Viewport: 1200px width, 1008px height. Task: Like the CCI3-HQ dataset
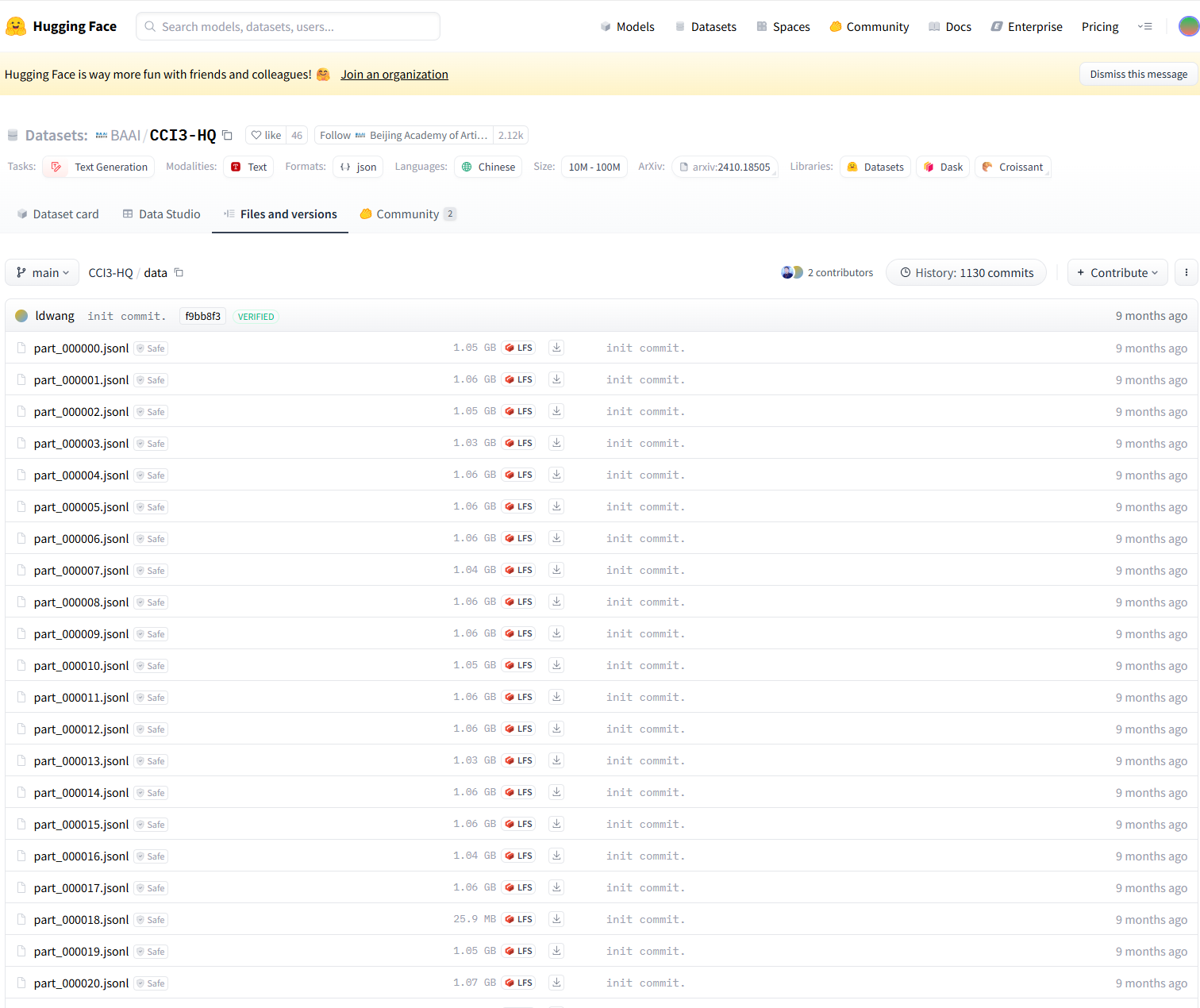click(266, 135)
